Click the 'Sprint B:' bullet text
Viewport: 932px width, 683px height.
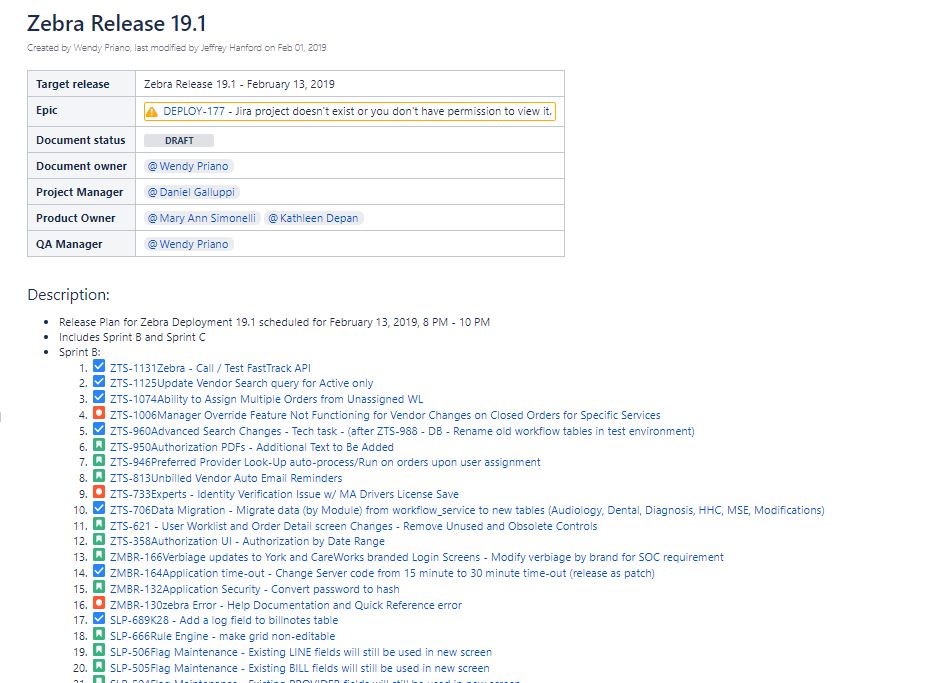[80, 352]
